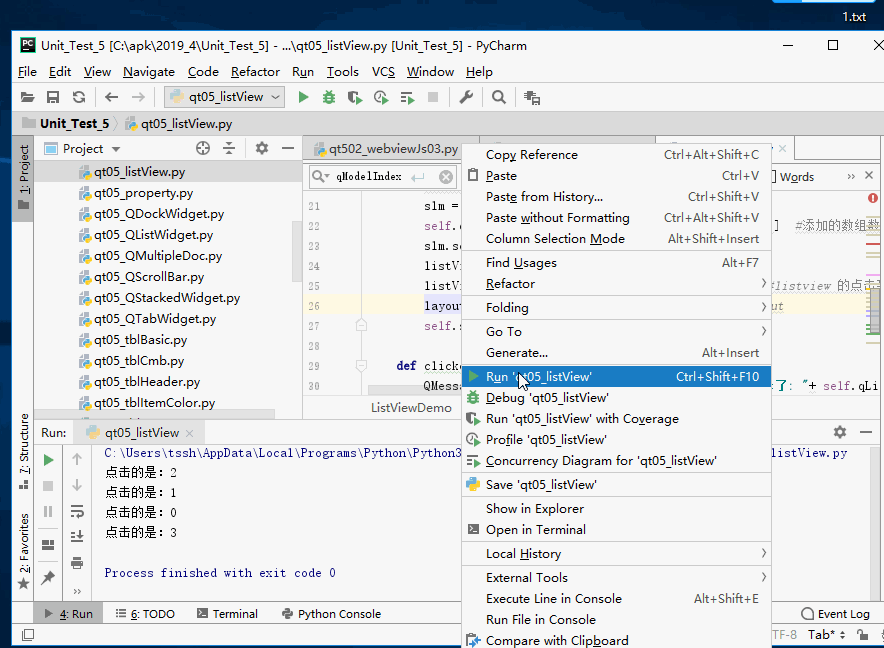The image size is (884, 648).
Task: Open the Event Log
Action: click(836, 614)
